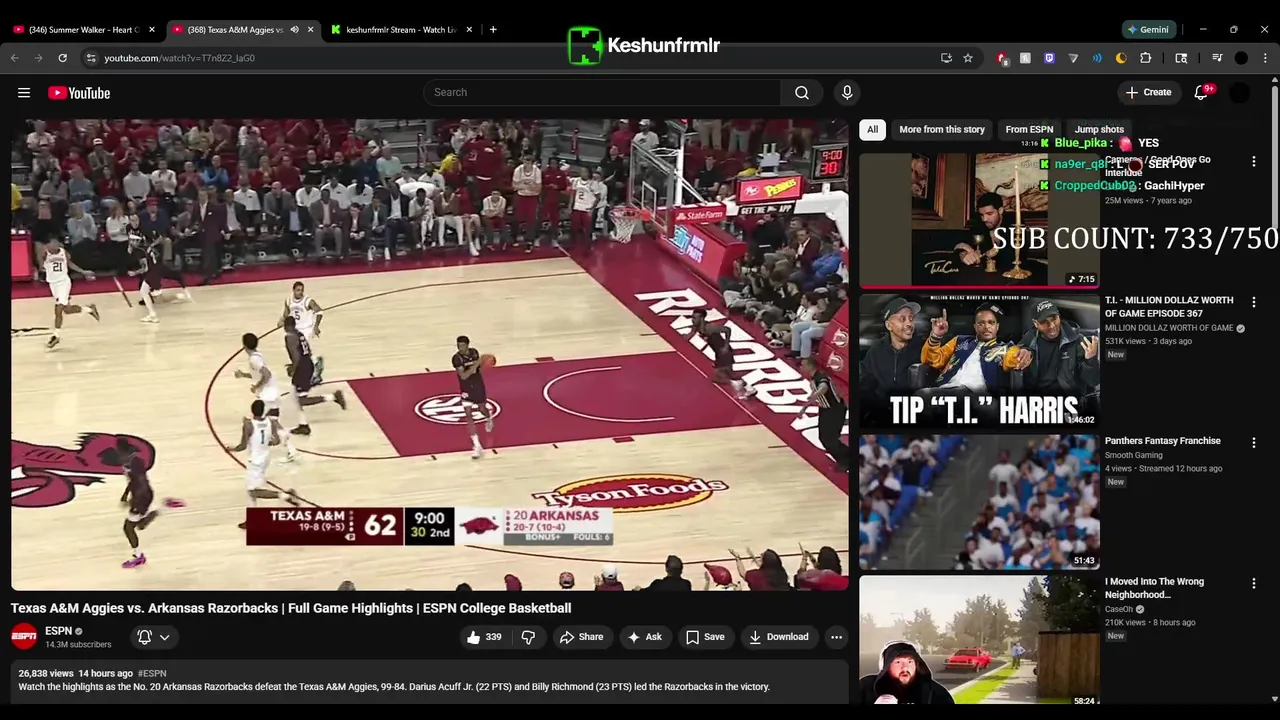This screenshot has width=1280, height=720.
Task: Open the Chrome three-dot menu
Action: pyautogui.click(x=1265, y=58)
